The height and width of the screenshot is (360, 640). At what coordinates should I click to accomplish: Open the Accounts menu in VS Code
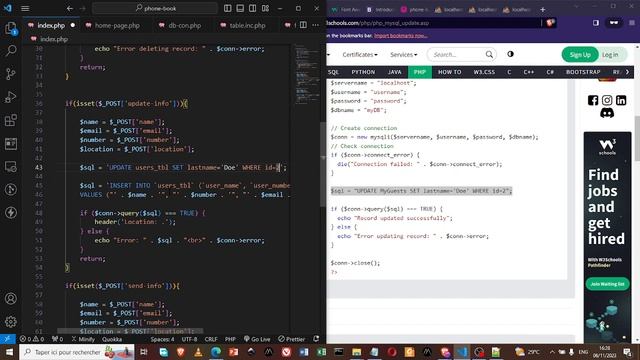tap(11, 298)
